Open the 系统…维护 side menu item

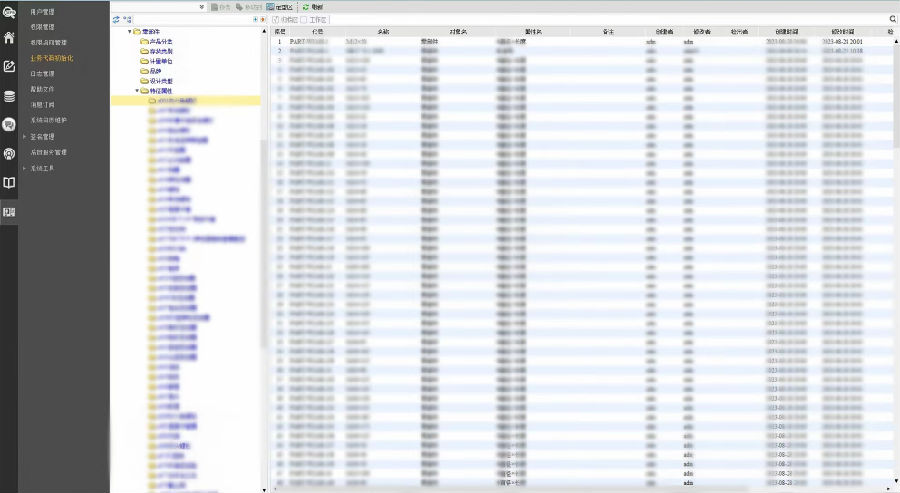click(x=48, y=120)
